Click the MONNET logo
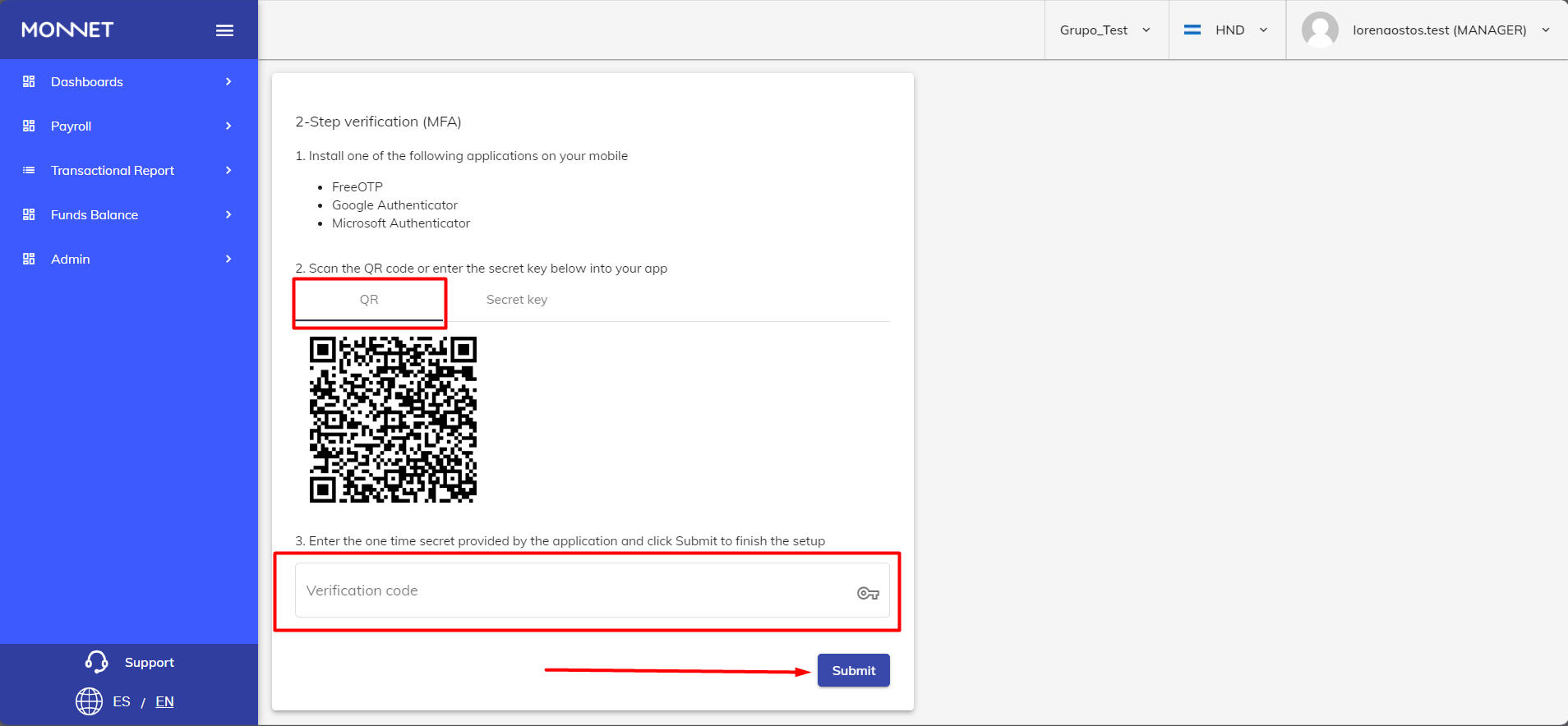The image size is (1568, 726). click(x=67, y=30)
